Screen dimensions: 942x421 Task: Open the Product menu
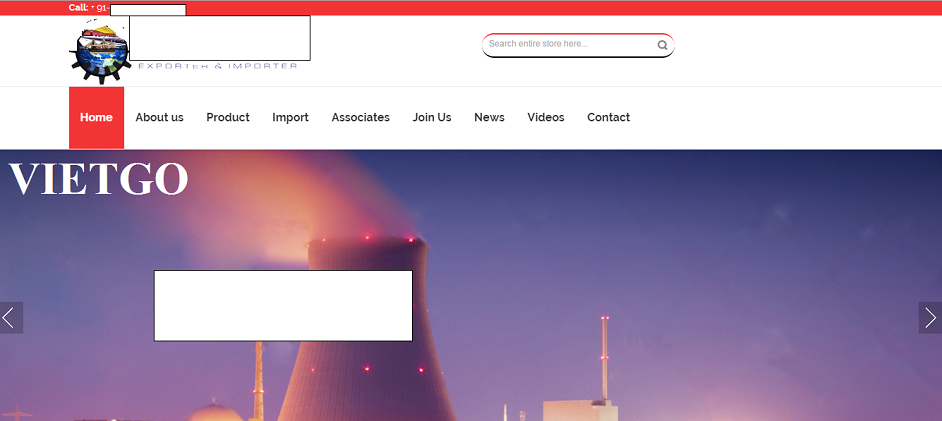(x=228, y=118)
